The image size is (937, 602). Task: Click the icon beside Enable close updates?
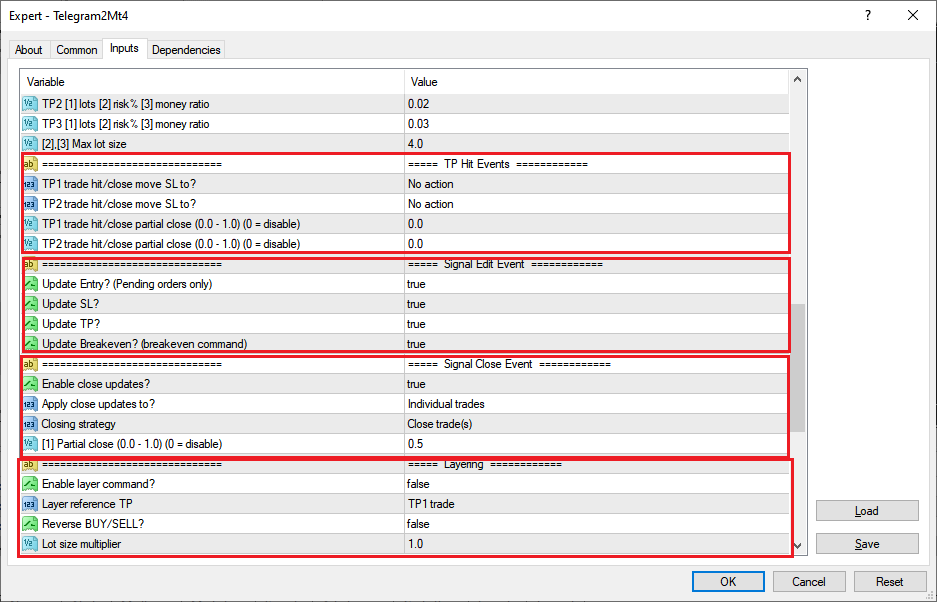coord(30,384)
